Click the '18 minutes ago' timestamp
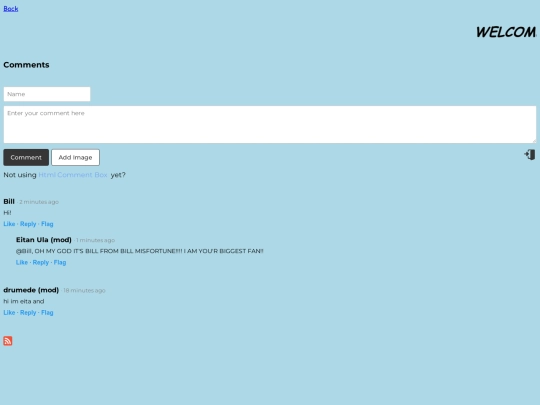The width and height of the screenshot is (540, 405). (84, 291)
